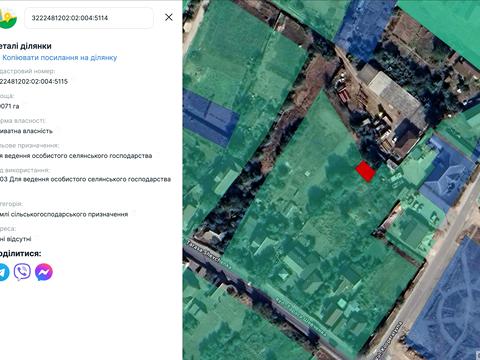Screen dimensions: 480x360
Task: Share parcel via Viber icon
Action: pyautogui.click(x=22, y=272)
